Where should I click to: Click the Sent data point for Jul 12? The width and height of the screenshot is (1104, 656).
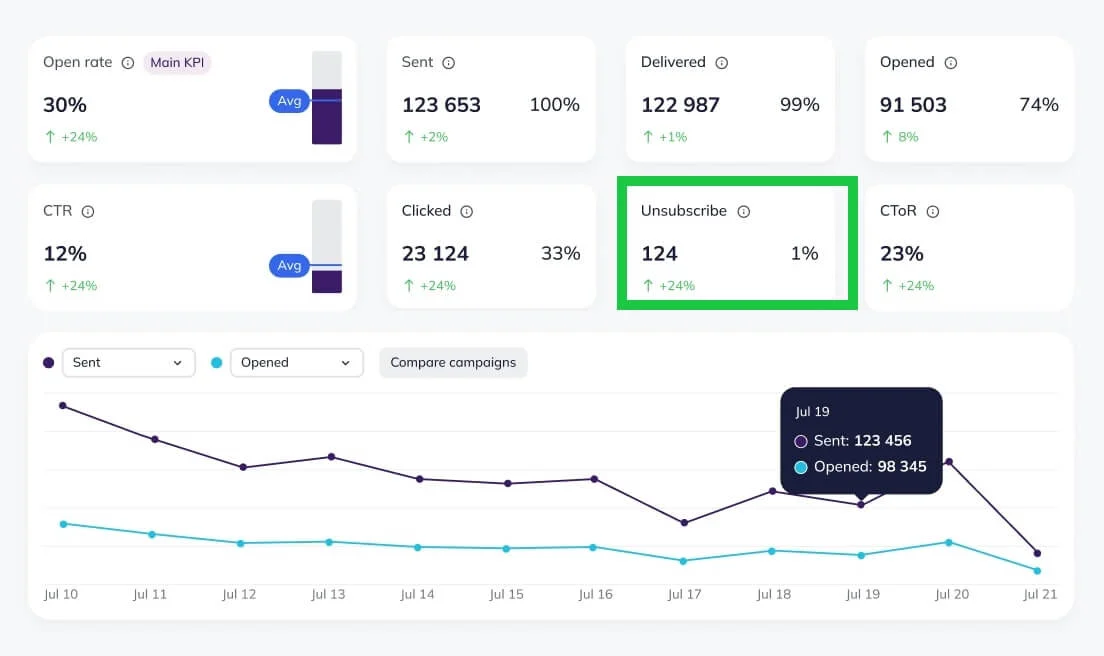(243, 467)
